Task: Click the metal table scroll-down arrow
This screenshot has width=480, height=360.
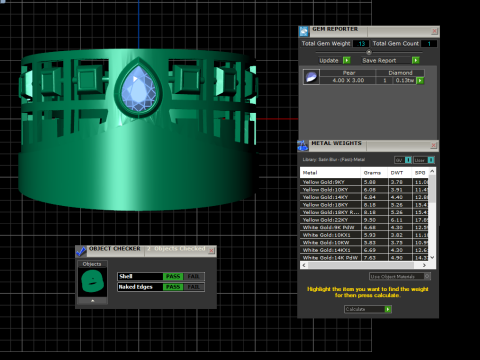Action: pyautogui.click(x=432, y=257)
